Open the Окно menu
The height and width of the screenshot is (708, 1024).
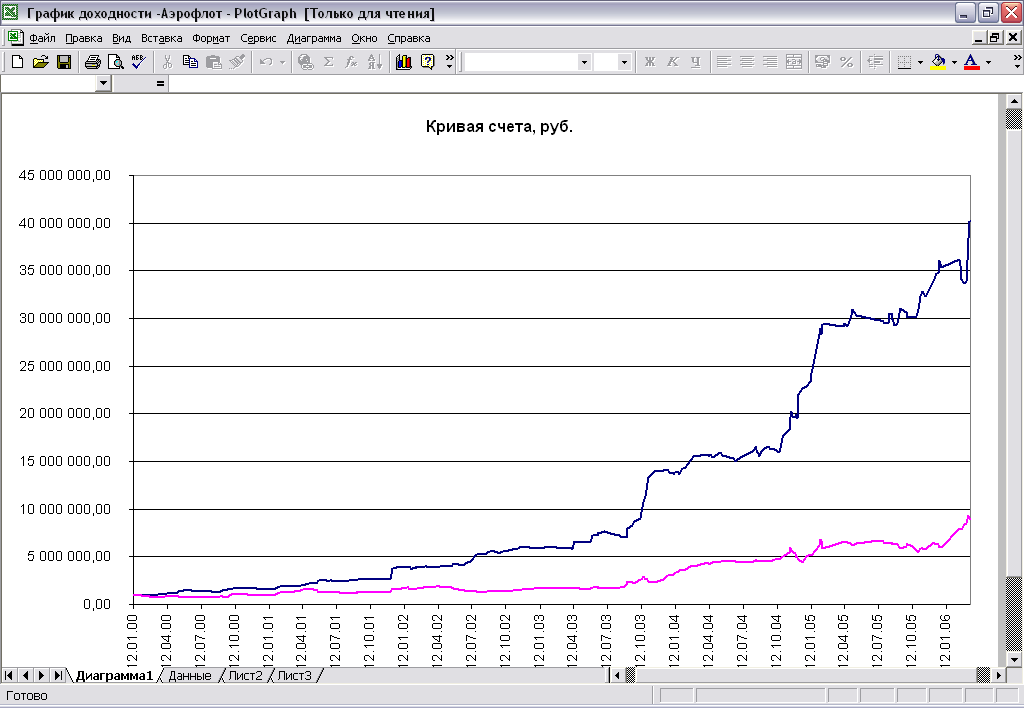[364, 38]
